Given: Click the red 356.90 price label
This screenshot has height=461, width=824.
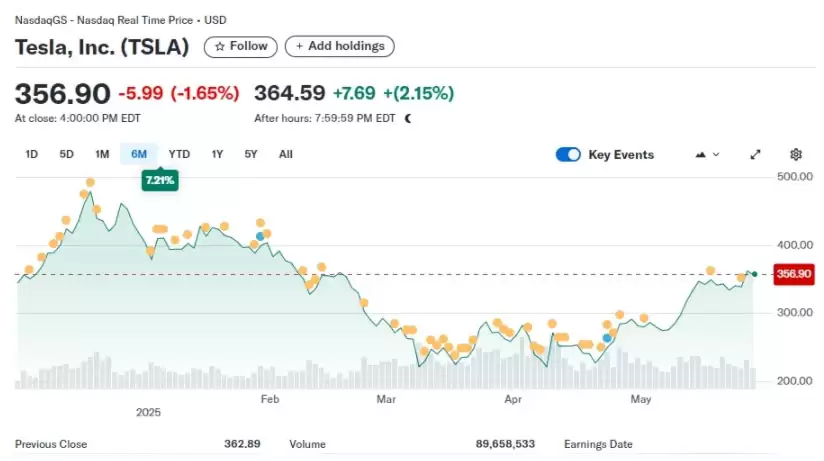Looking at the screenshot, I should click(794, 274).
